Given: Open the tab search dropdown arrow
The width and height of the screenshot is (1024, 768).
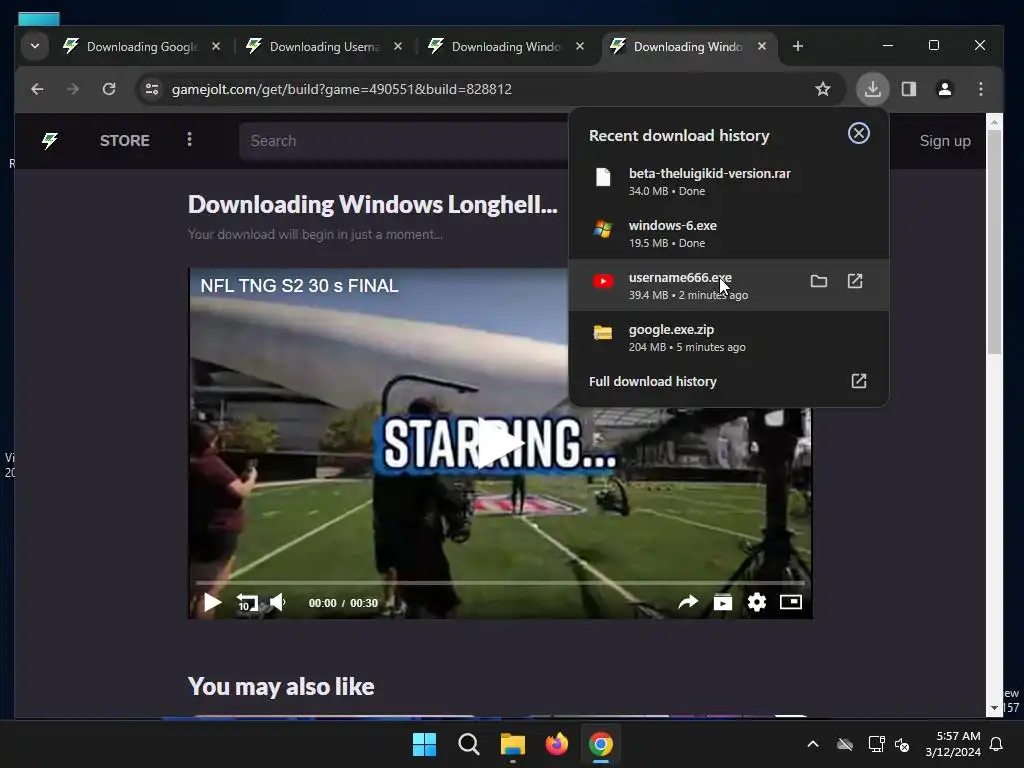Looking at the screenshot, I should pyautogui.click(x=35, y=46).
